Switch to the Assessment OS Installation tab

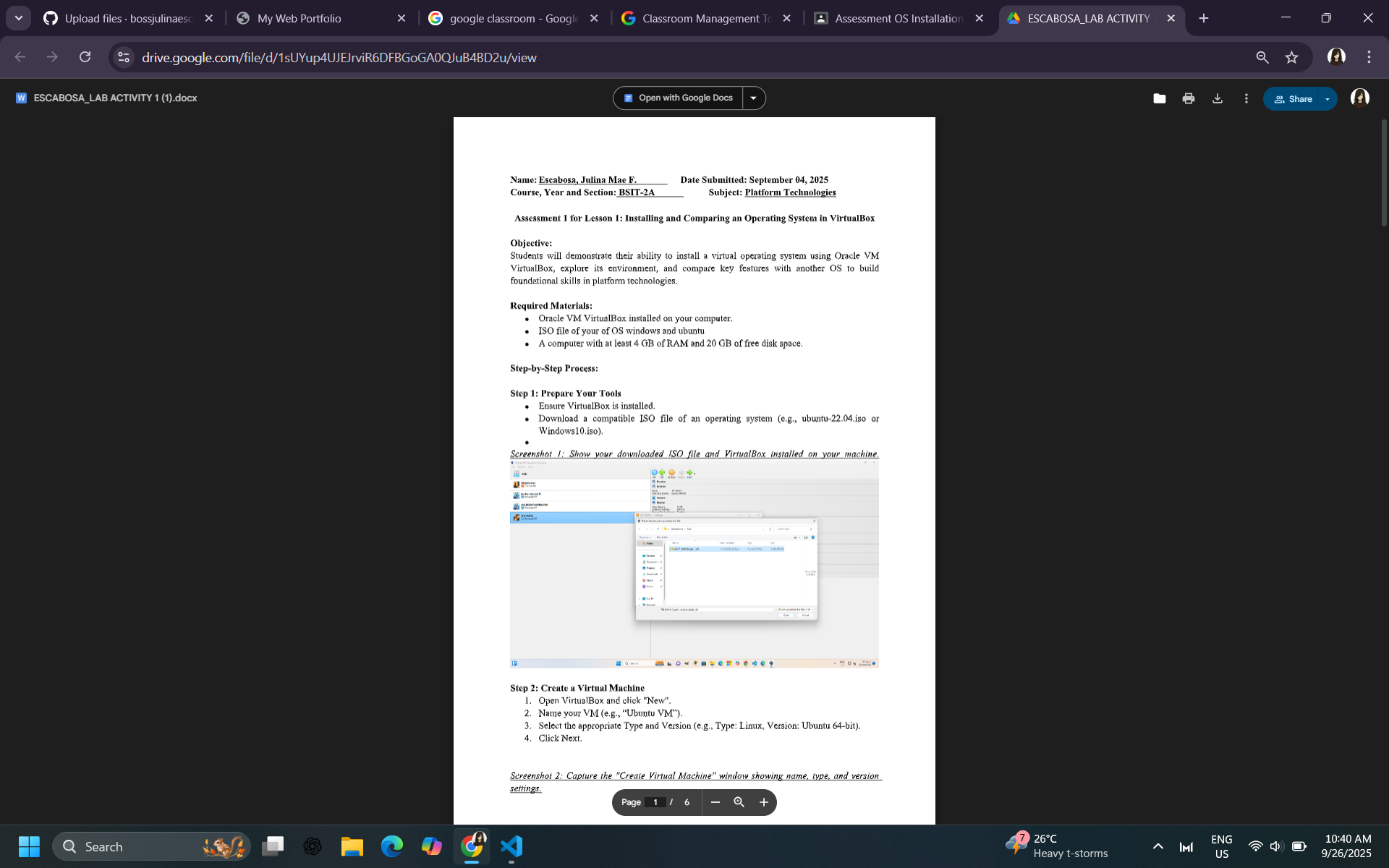point(898,18)
